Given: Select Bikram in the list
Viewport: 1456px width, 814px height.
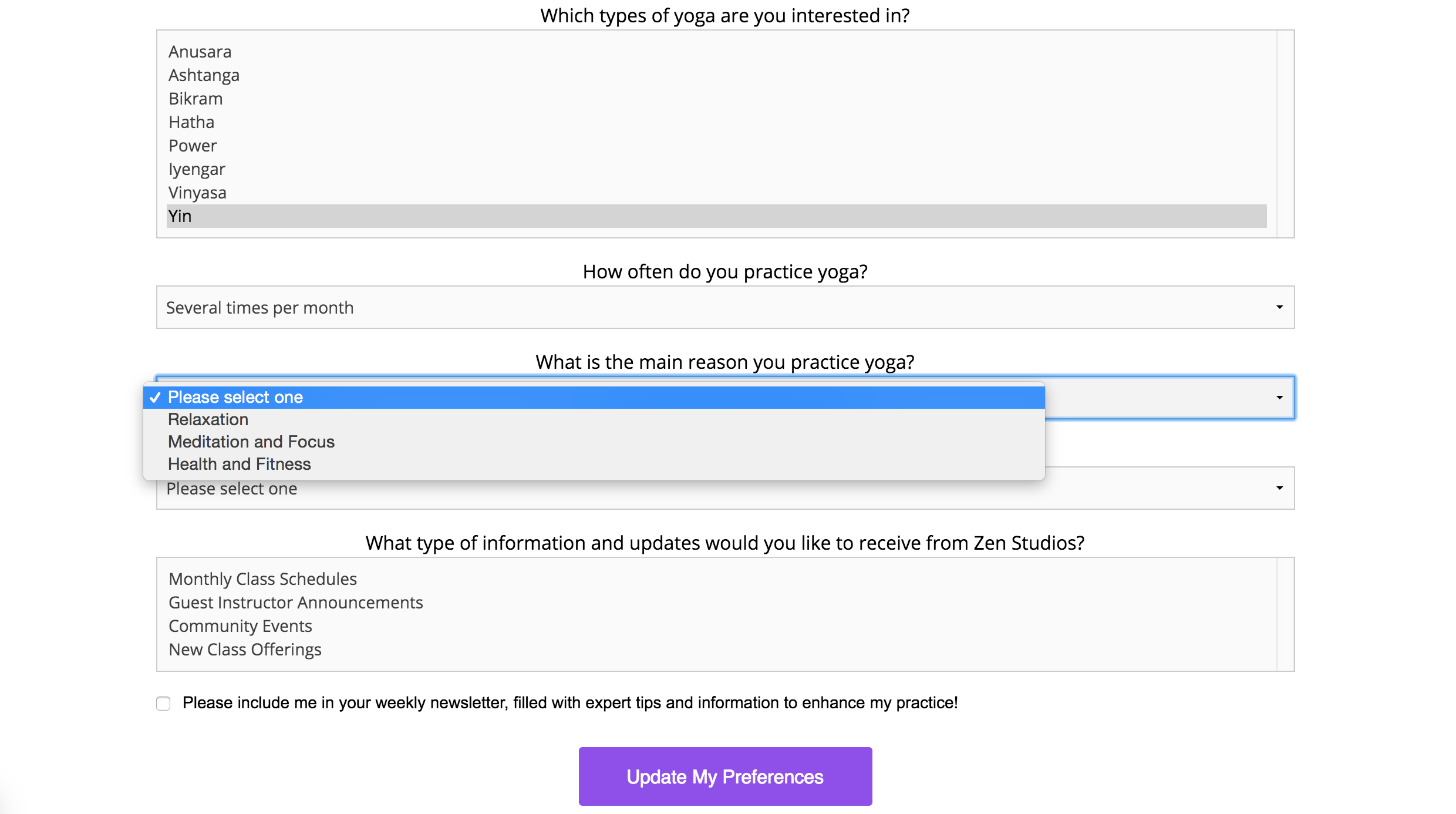Looking at the screenshot, I should (196, 99).
